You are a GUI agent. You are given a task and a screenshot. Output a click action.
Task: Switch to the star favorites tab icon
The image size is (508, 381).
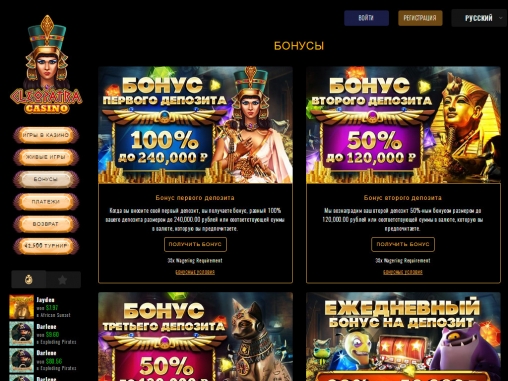pyautogui.click(x=63, y=279)
